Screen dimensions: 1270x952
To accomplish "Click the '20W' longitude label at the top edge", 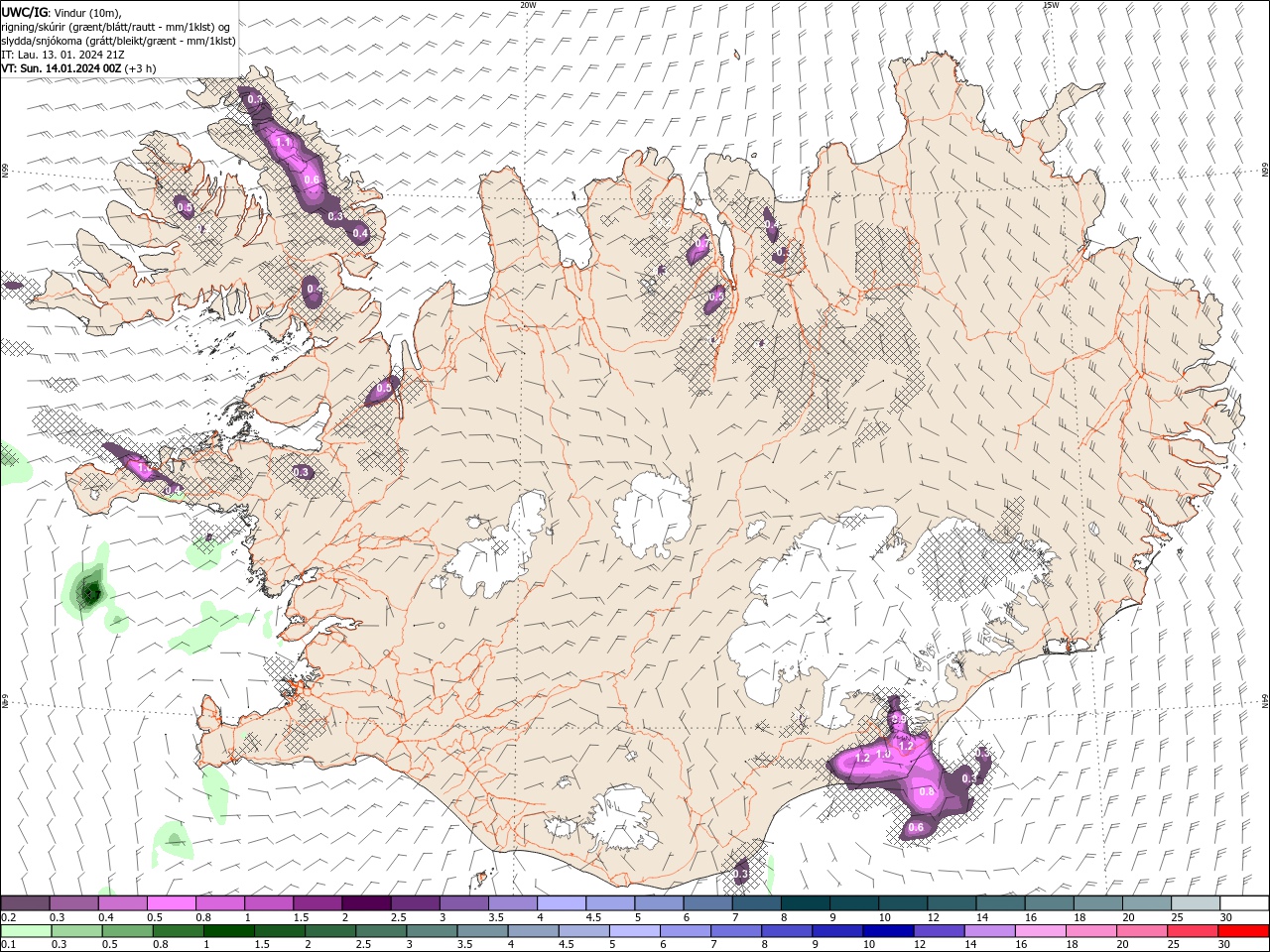I will (528, 5).
